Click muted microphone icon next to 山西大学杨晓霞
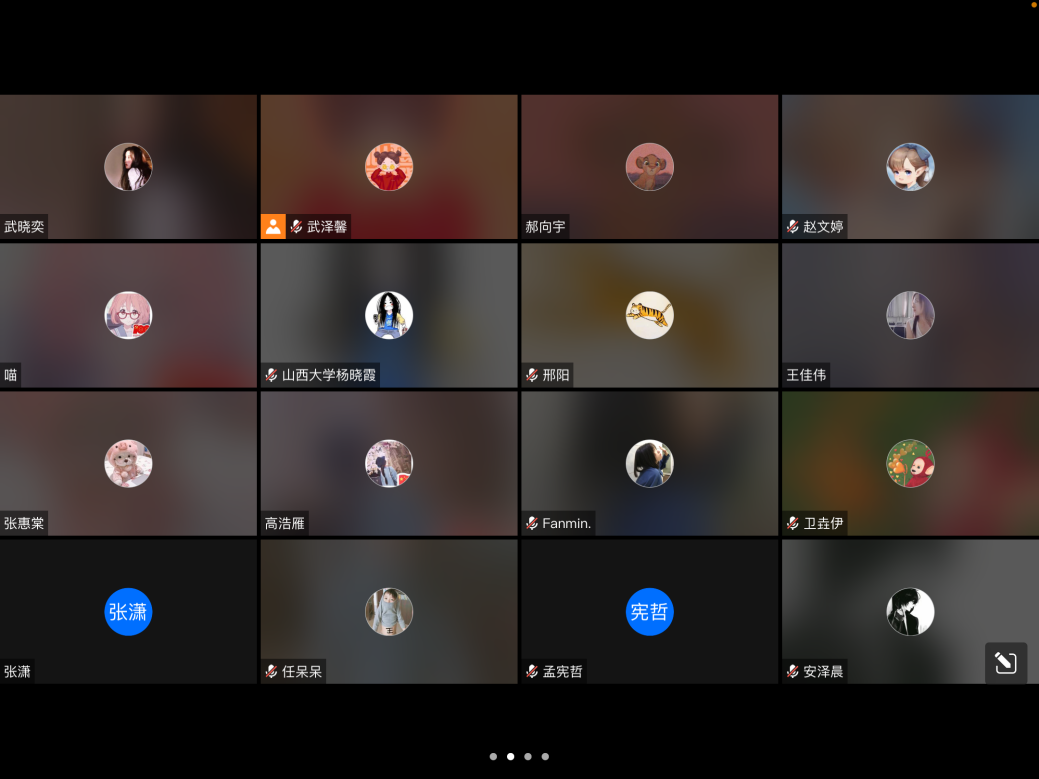Viewport: 1039px width, 779px height. (x=271, y=375)
